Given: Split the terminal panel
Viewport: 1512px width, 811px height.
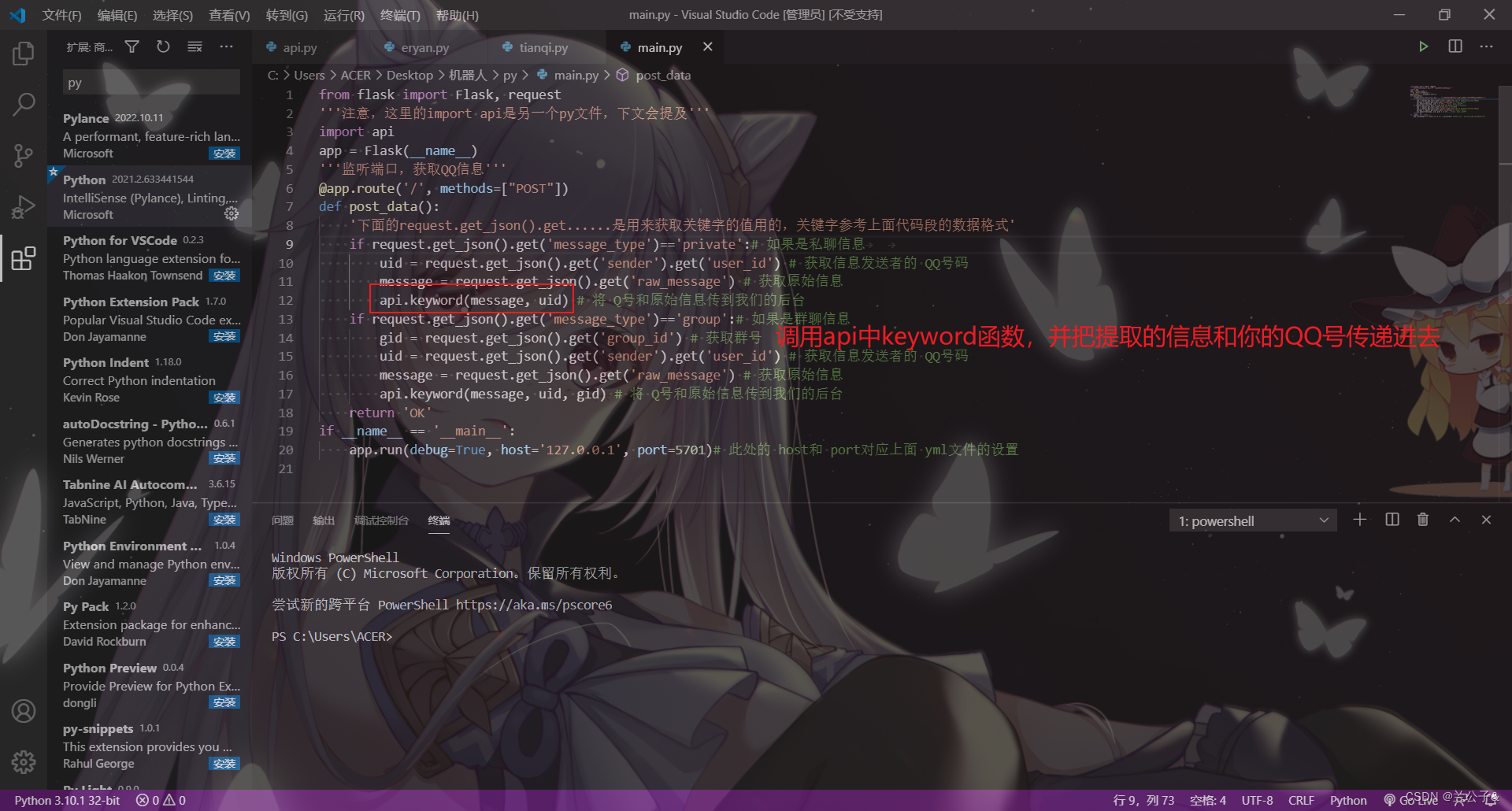Looking at the screenshot, I should coord(1392,520).
